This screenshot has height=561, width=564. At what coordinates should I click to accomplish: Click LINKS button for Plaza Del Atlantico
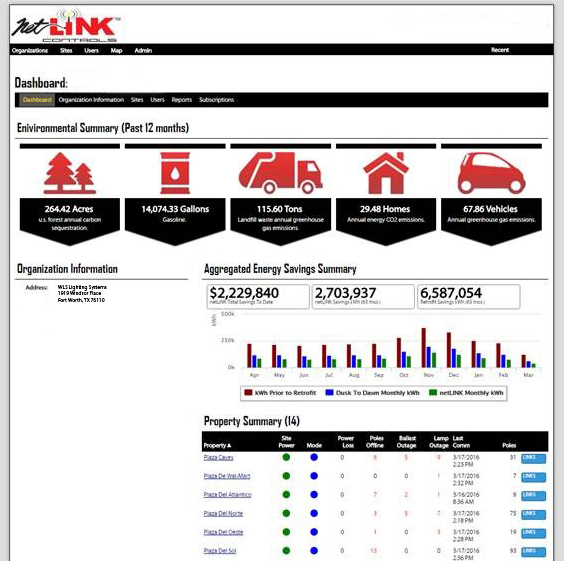pyautogui.click(x=533, y=496)
